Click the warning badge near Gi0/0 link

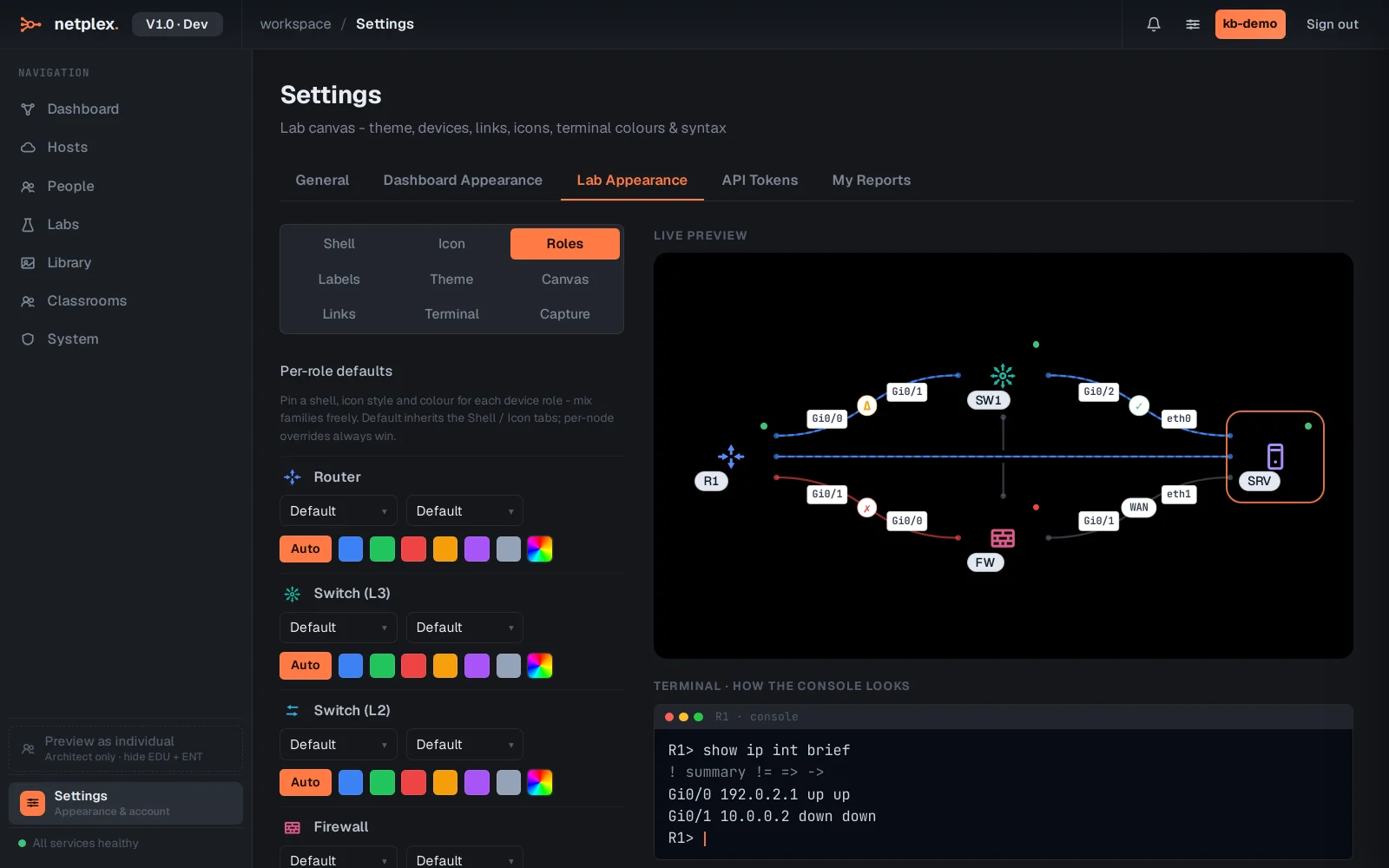(x=866, y=405)
